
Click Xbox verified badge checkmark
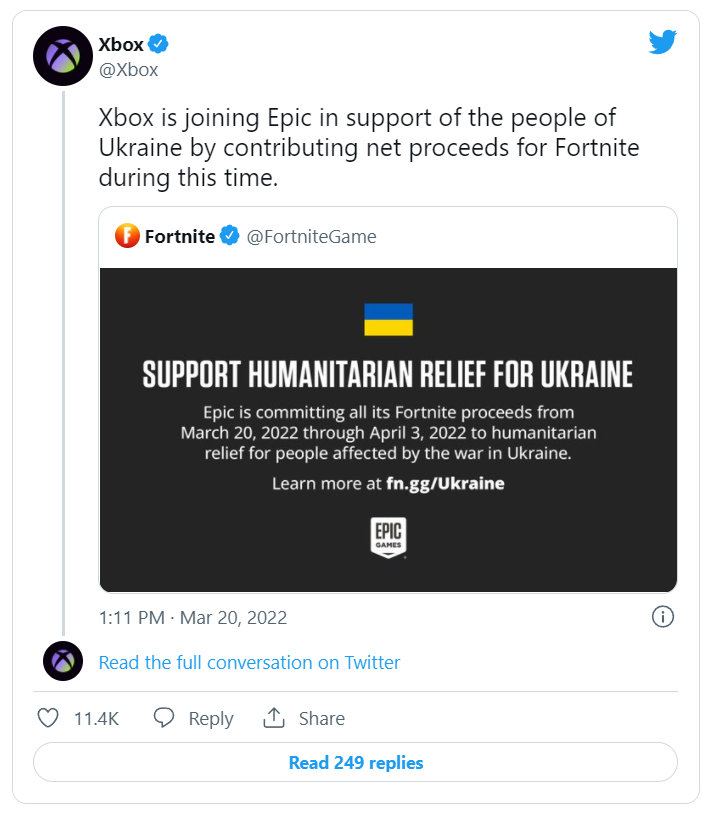[158, 44]
